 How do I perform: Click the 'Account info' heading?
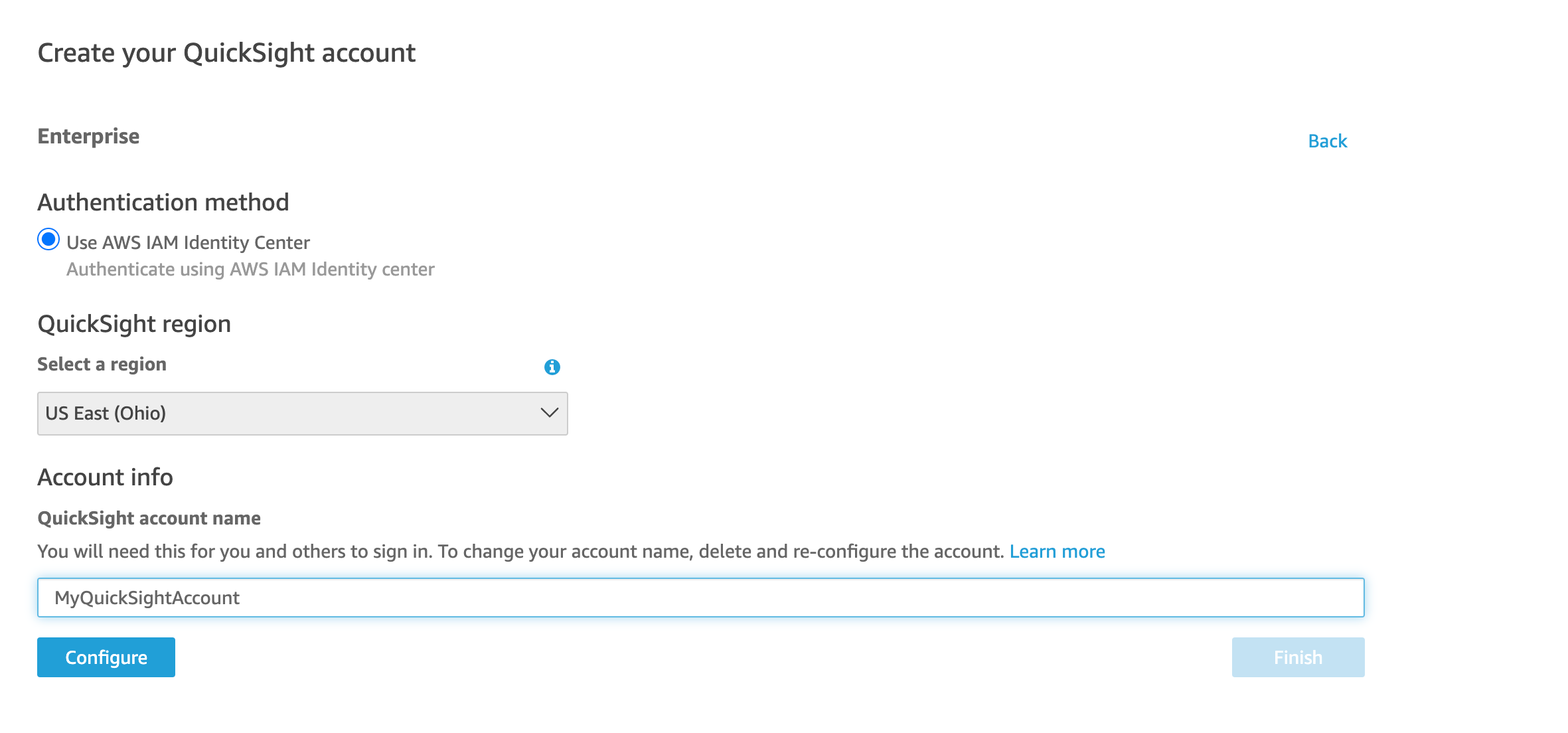coord(105,477)
